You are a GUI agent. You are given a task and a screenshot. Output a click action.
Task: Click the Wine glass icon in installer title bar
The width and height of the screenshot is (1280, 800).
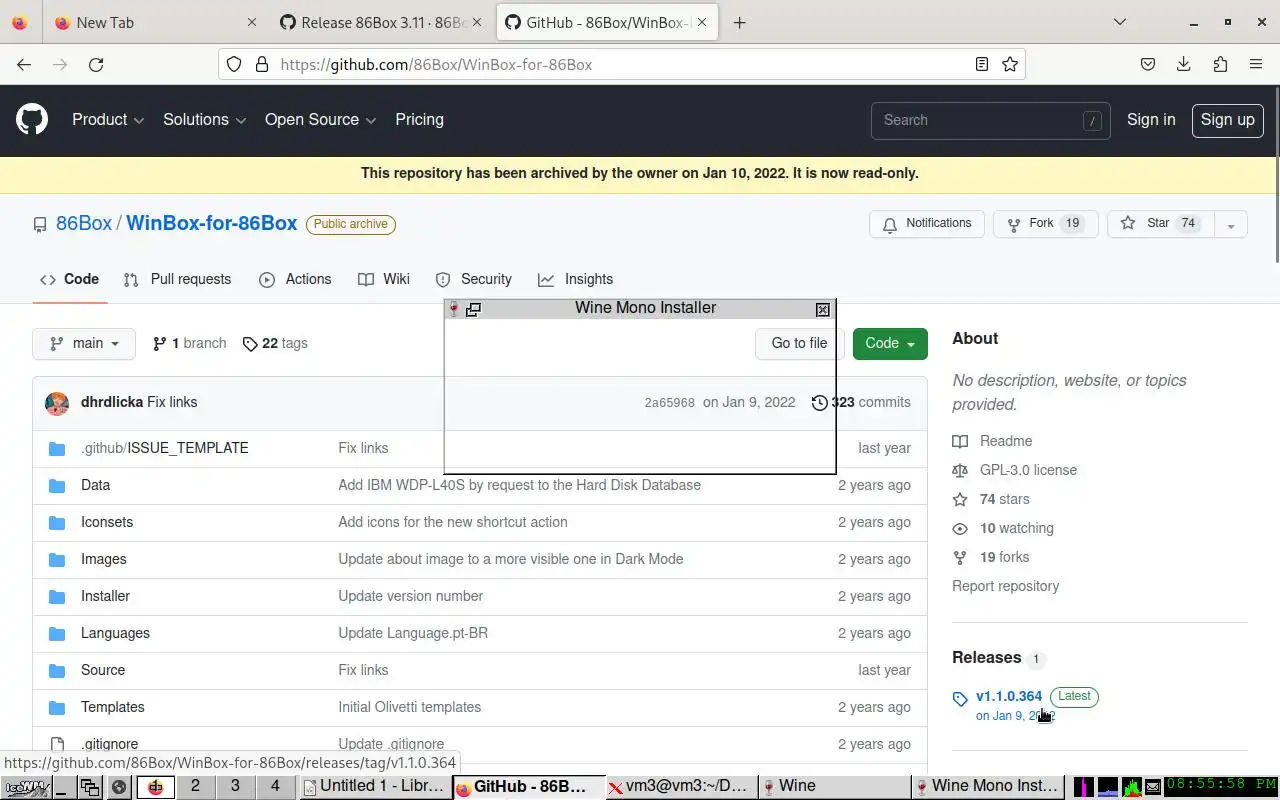(x=454, y=309)
